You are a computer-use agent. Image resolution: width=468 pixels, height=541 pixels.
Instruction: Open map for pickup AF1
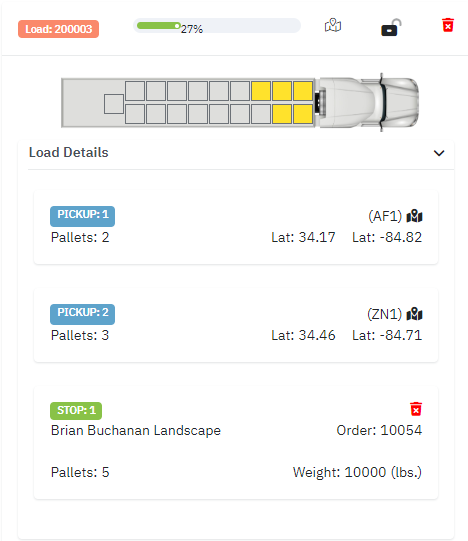pyautogui.click(x=415, y=216)
